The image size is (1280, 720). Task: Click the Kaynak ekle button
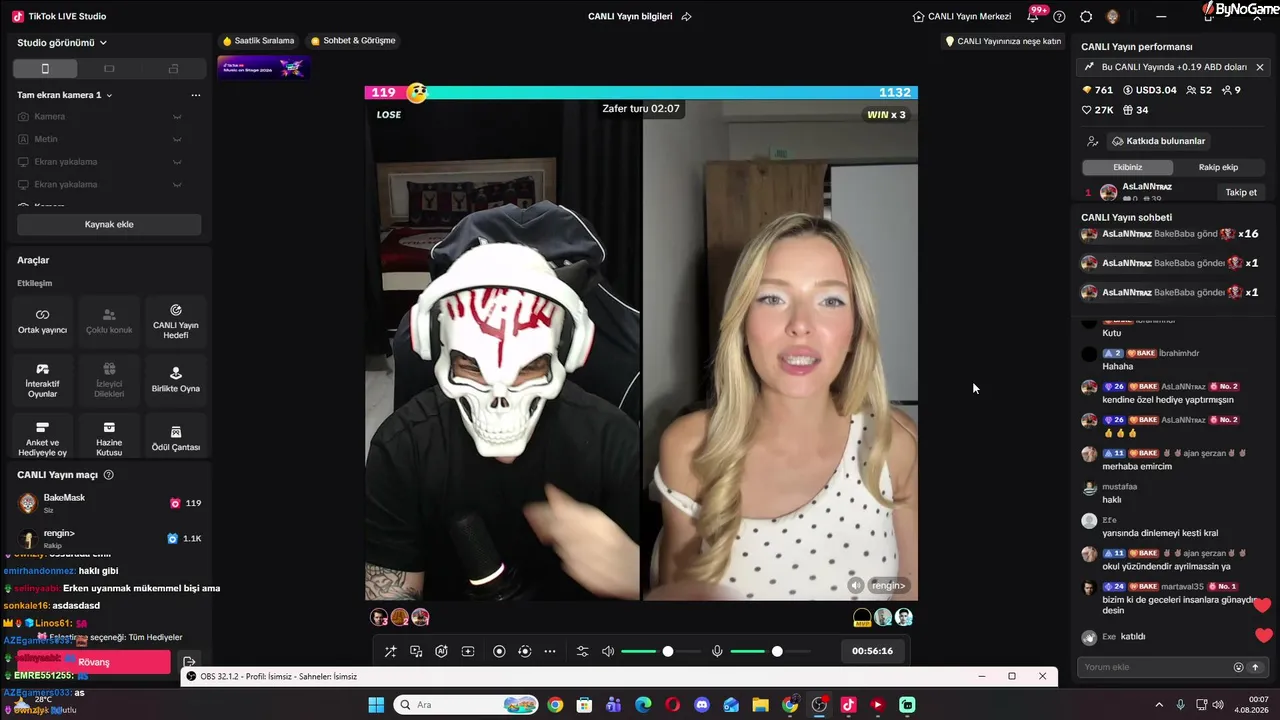point(109,224)
